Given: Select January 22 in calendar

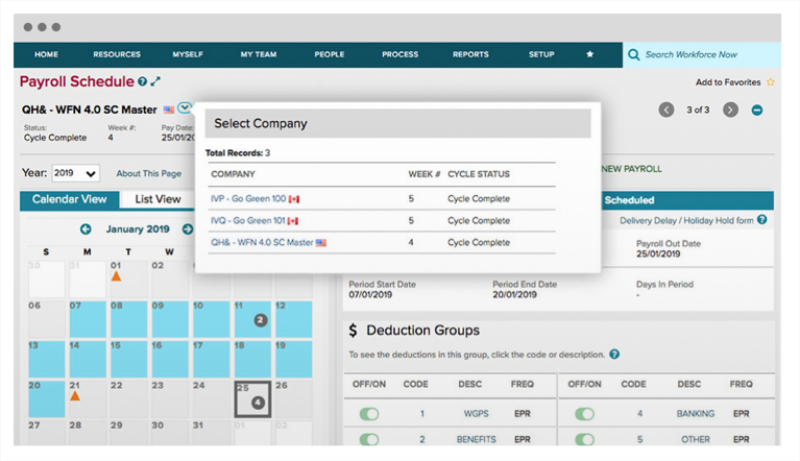Looking at the screenshot, I should tap(129, 399).
